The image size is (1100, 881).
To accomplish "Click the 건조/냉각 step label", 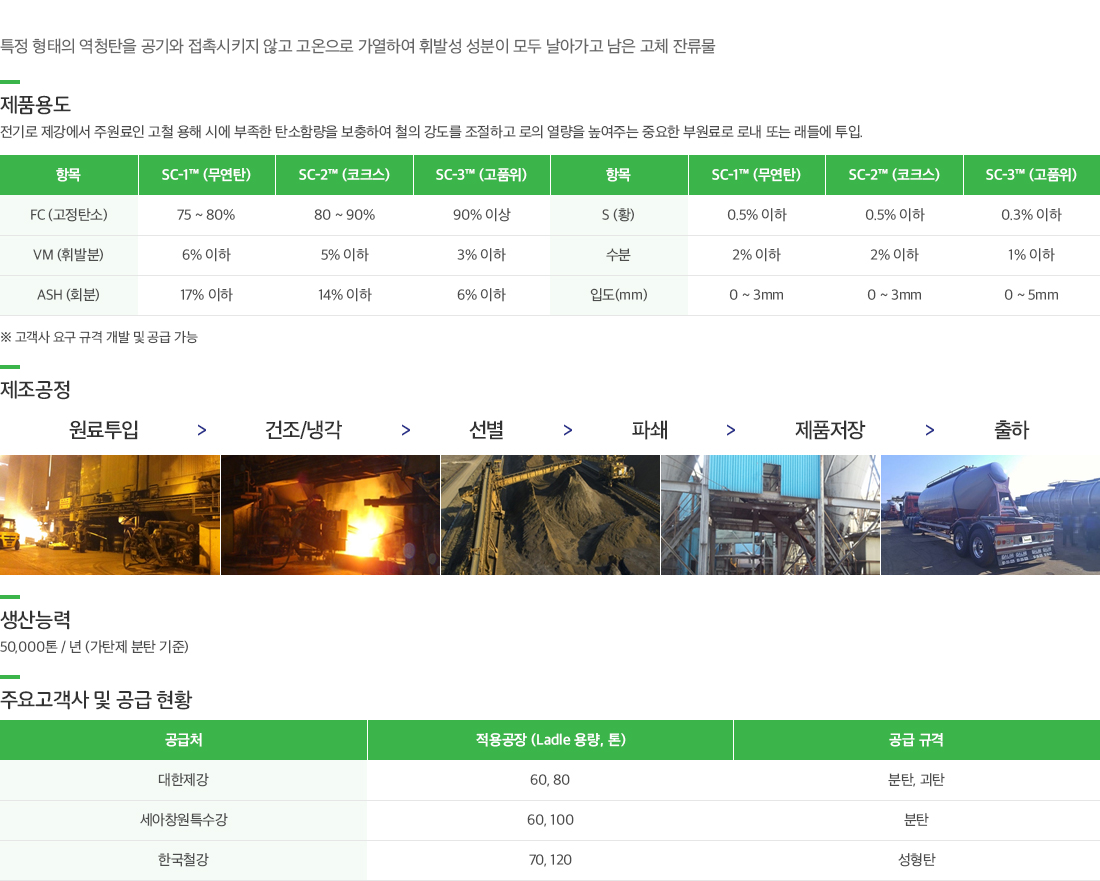I will [303, 429].
